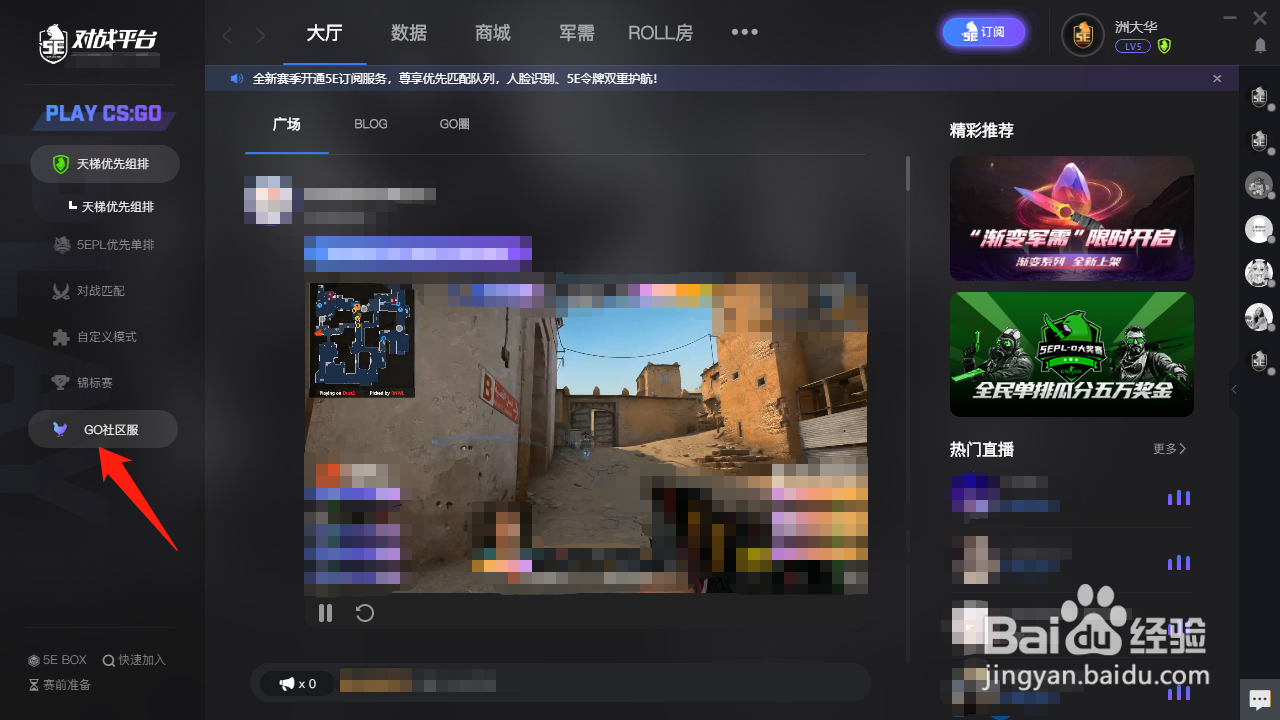Open the second live stream entry
The height and width of the screenshot is (720, 1280).
pyautogui.click(x=1070, y=562)
